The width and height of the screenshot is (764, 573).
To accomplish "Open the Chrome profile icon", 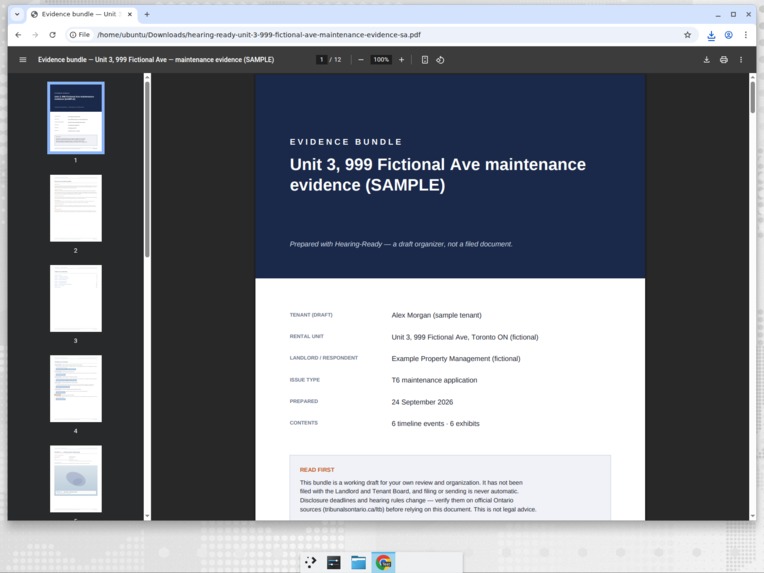I will (728, 35).
